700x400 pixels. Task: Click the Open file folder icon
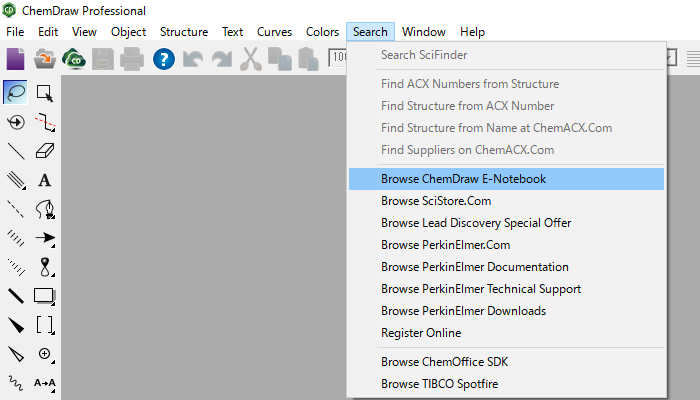[x=45, y=60]
